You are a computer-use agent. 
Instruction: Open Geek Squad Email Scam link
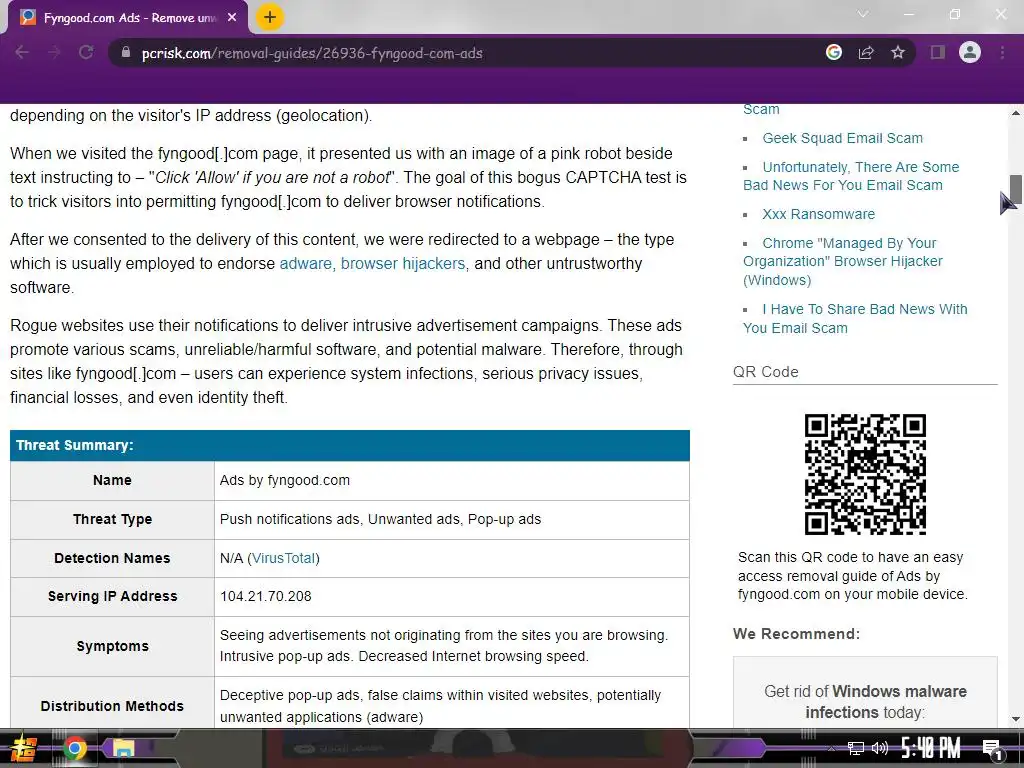click(842, 138)
